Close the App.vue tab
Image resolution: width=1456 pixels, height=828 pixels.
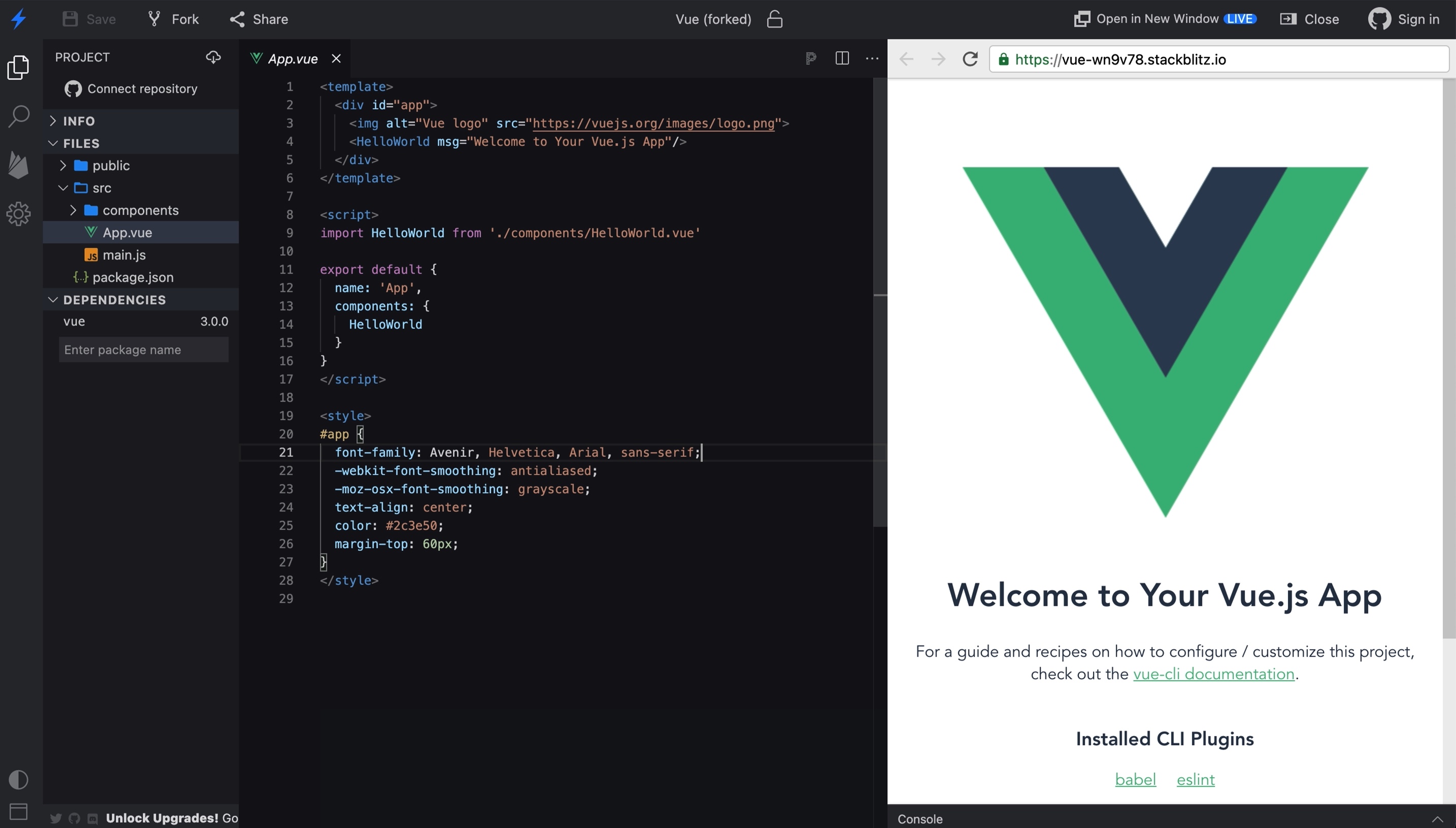click(337, 58)
